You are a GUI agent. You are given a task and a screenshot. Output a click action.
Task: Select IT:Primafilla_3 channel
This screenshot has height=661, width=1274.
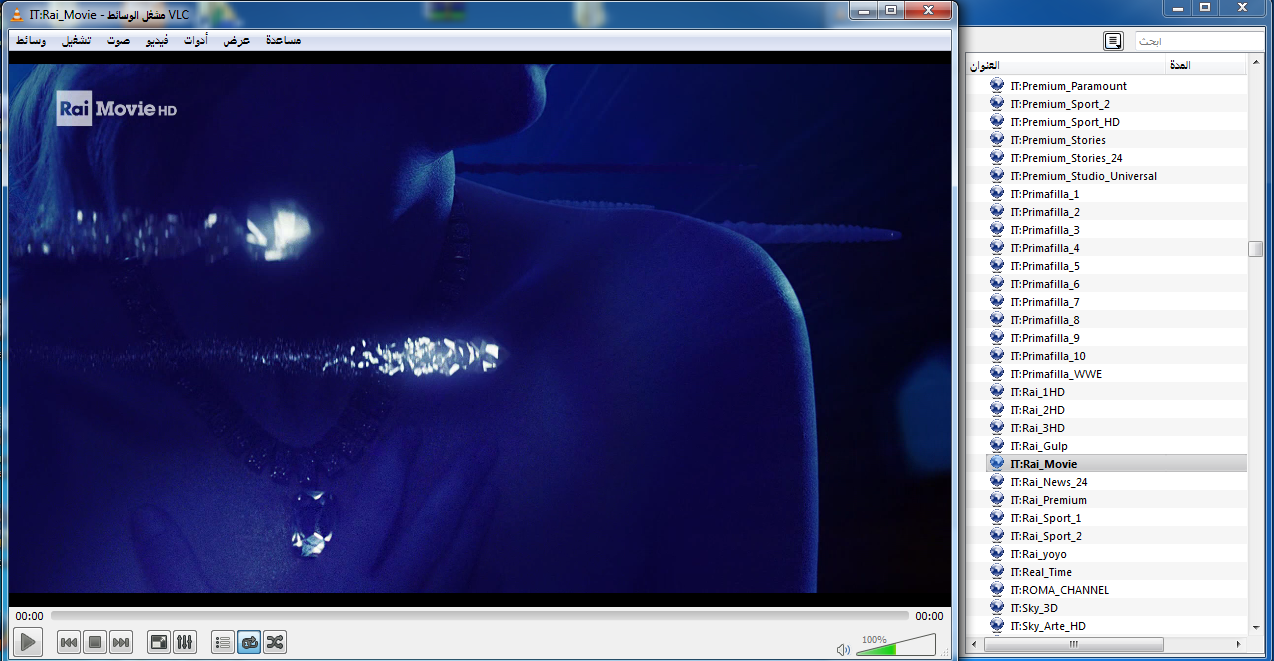point(1045,230)
